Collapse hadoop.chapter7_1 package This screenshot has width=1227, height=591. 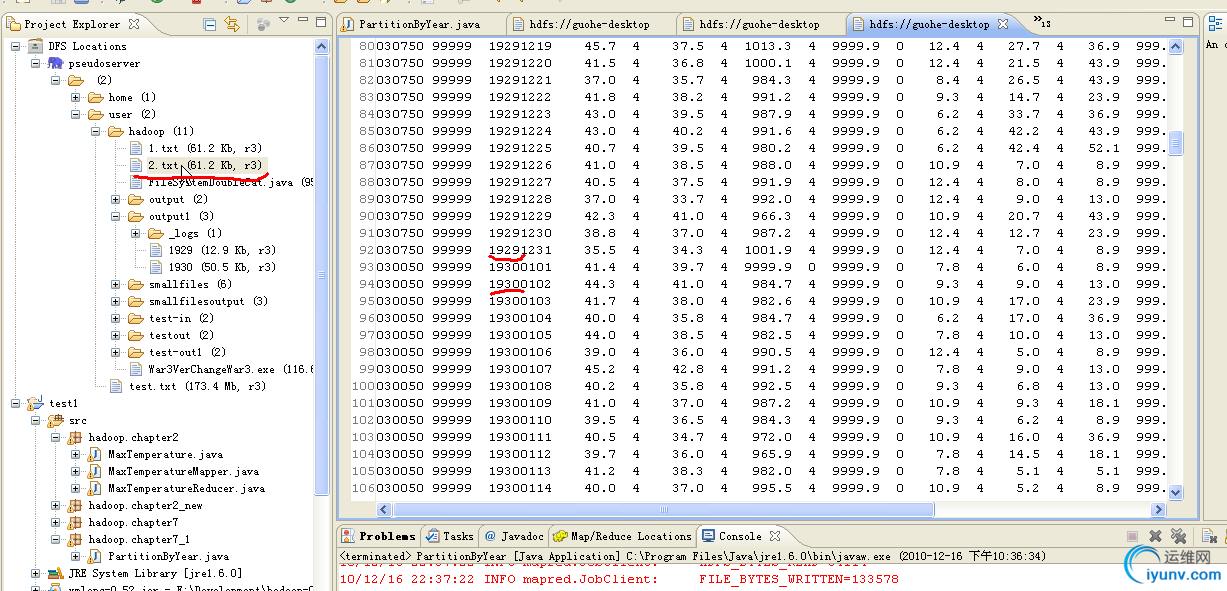coord(55,539)
